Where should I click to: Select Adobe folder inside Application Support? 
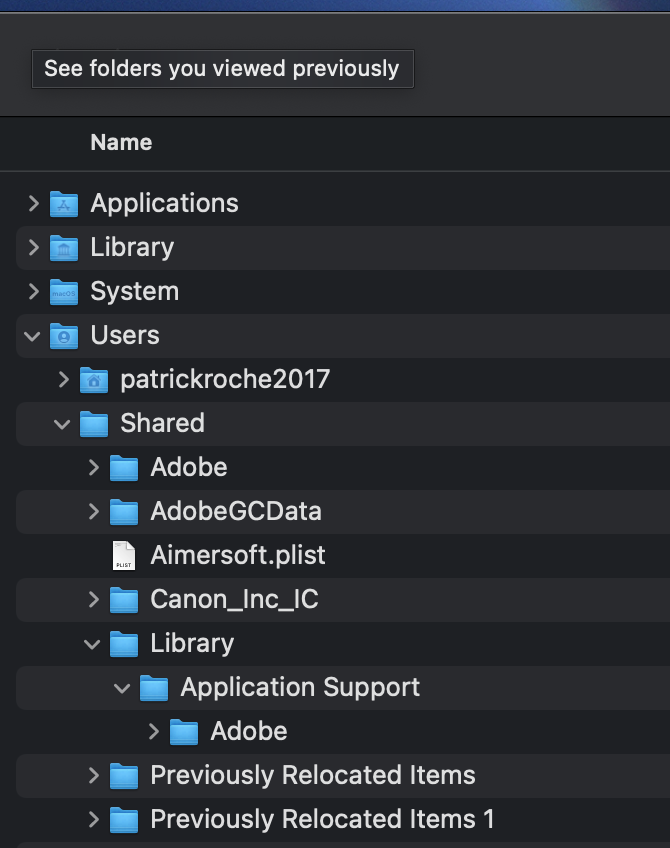248,732
